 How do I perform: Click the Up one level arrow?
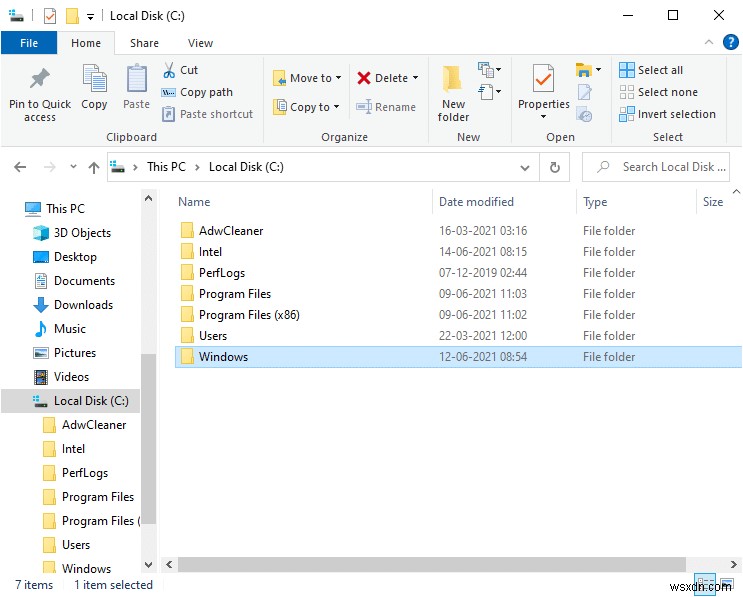click(x=94, y=167)
